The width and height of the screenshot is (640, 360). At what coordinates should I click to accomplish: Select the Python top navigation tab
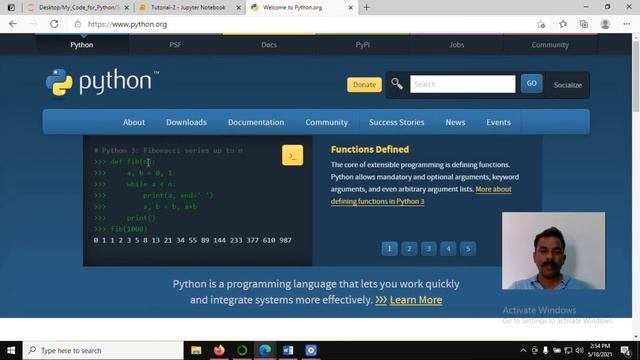[x=82, y=45]
